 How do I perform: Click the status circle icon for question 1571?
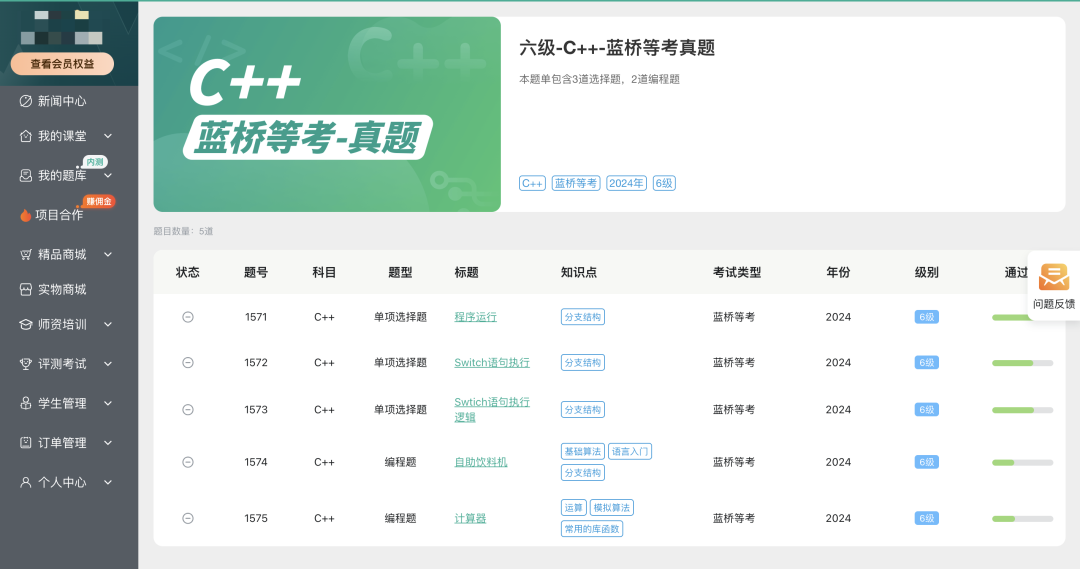(187, 317)
